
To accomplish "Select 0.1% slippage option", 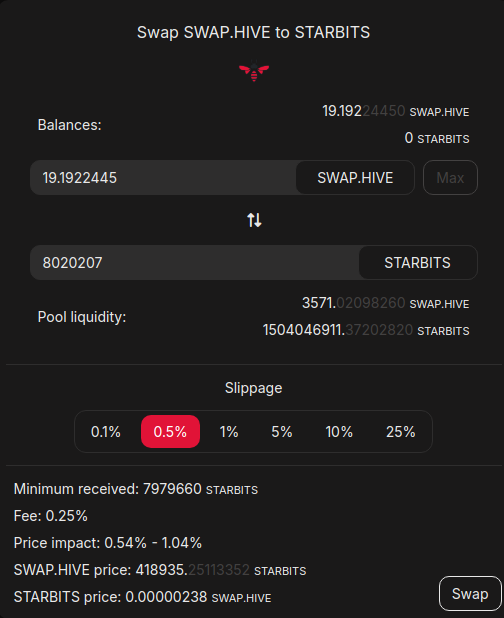I will tap(106, 432).
